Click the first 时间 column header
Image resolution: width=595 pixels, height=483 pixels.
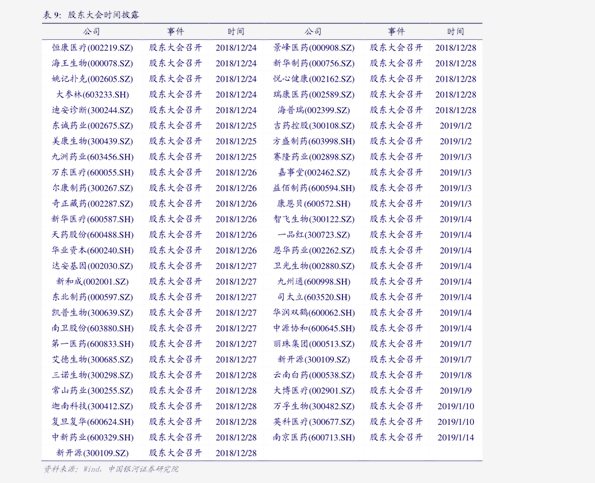236,31
